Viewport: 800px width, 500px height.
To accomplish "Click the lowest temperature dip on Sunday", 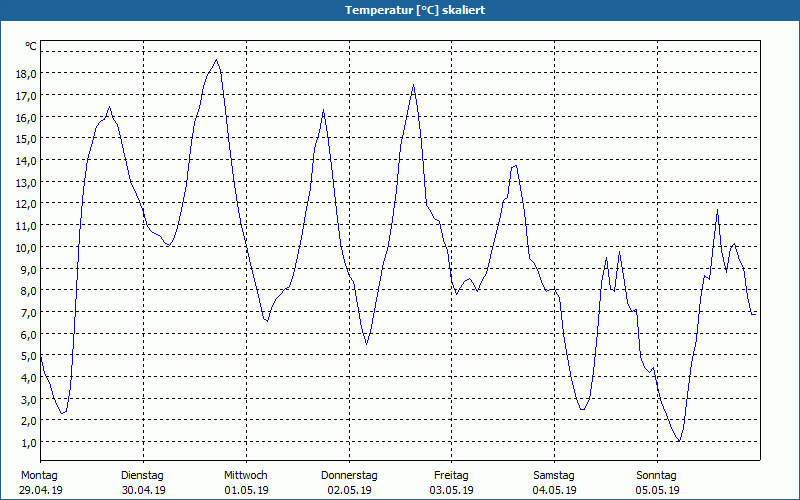I will [x=679, y=441].
